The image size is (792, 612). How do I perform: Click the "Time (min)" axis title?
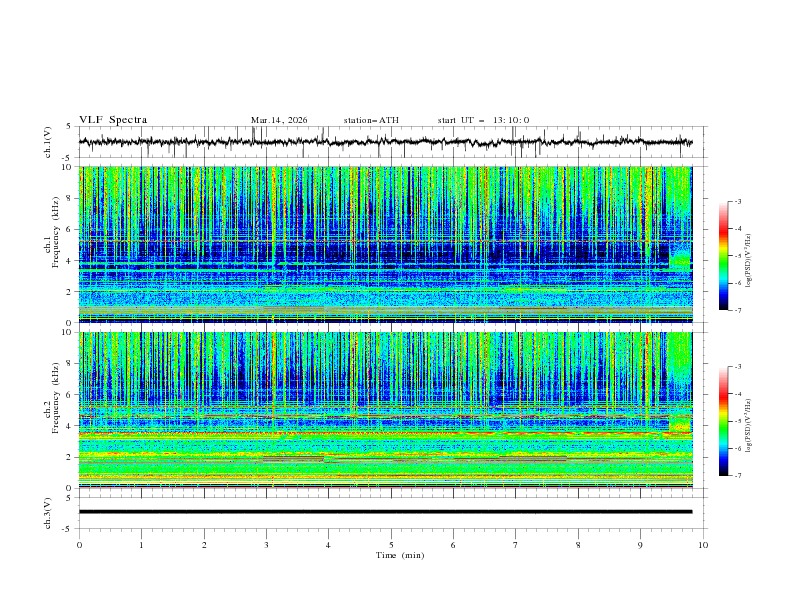(400, 555)
